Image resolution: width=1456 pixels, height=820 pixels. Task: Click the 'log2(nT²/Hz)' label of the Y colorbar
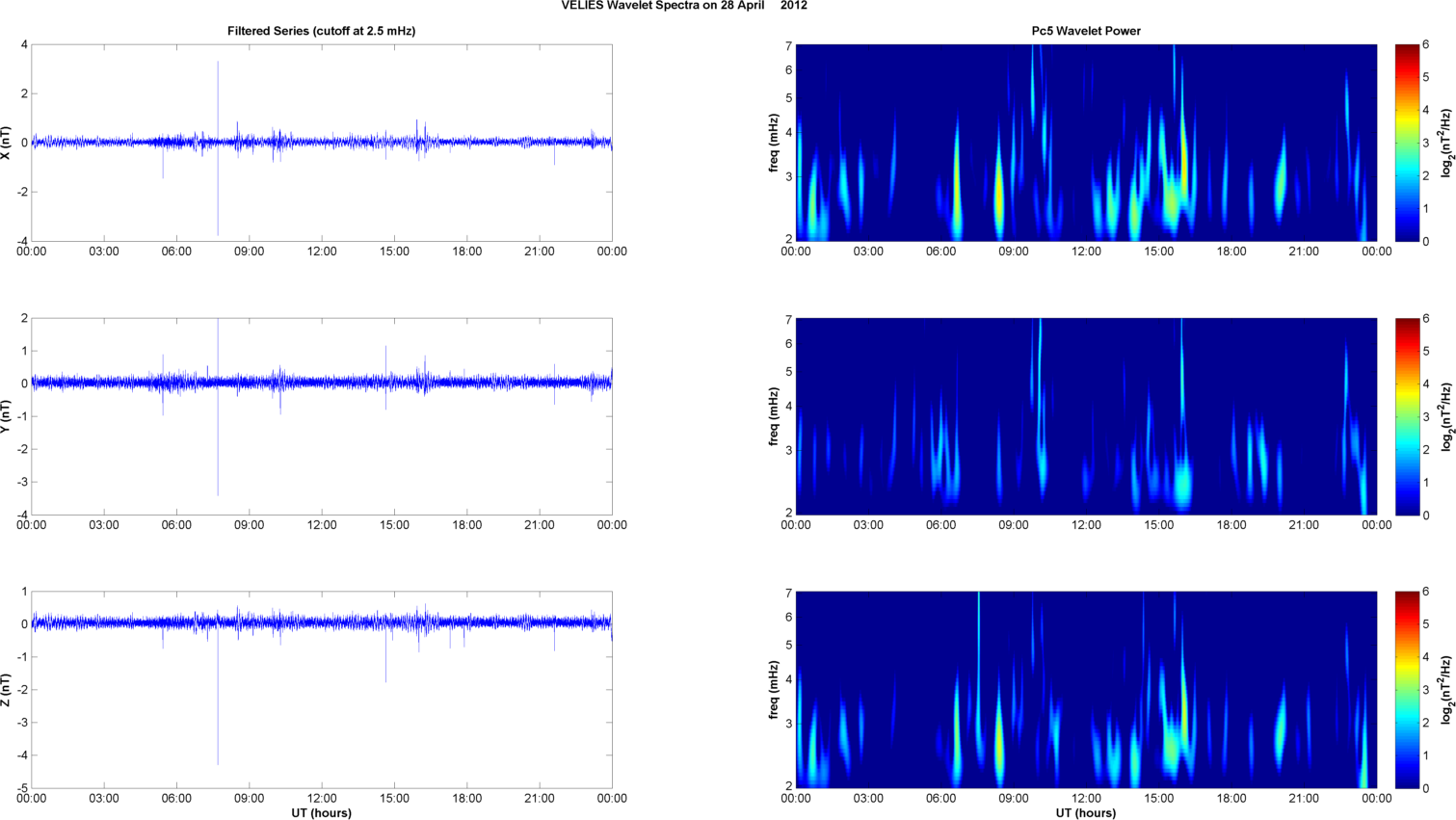click(1447, 416)
